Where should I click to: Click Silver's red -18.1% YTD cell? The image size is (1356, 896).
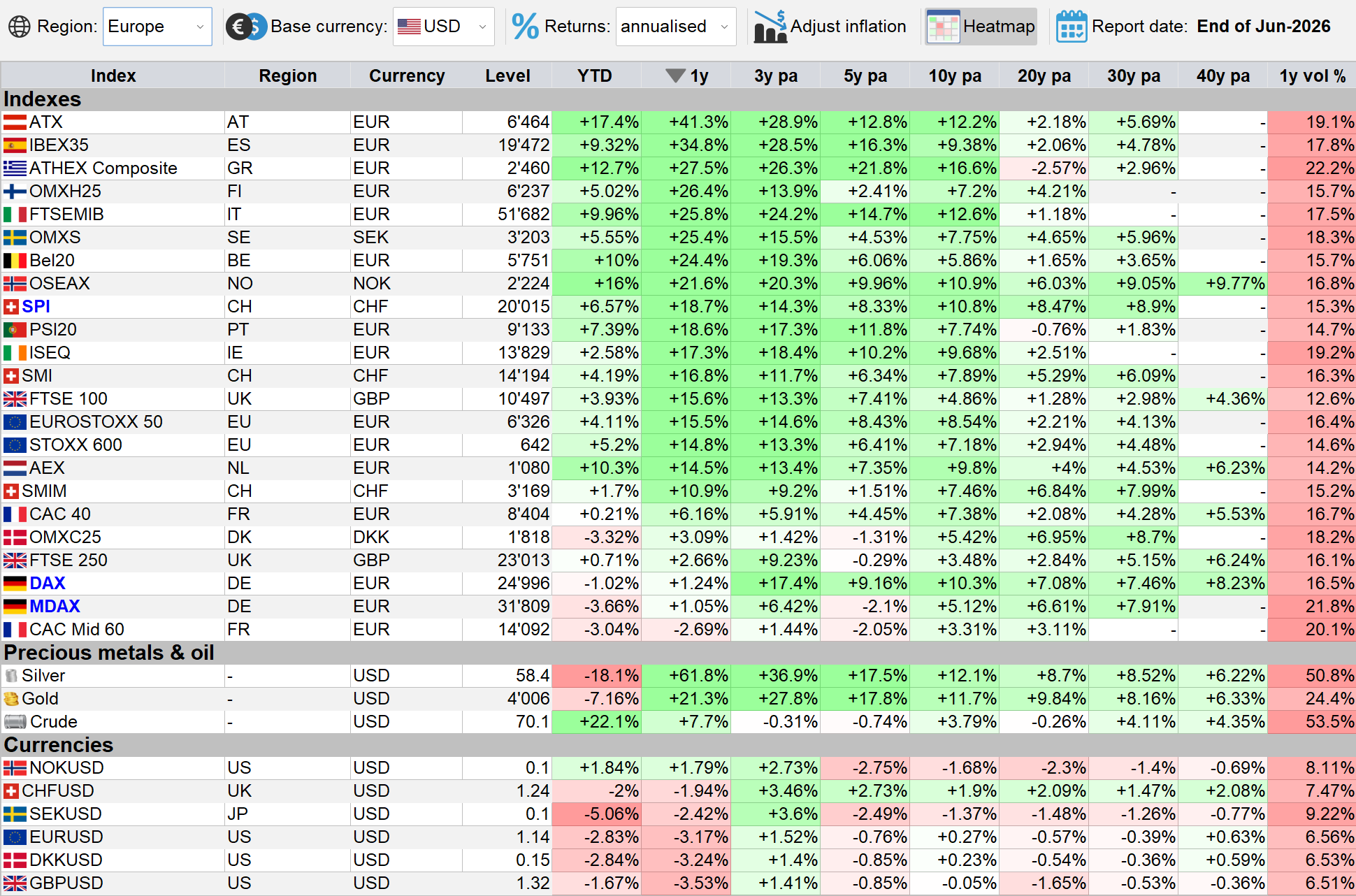point(596,676)
